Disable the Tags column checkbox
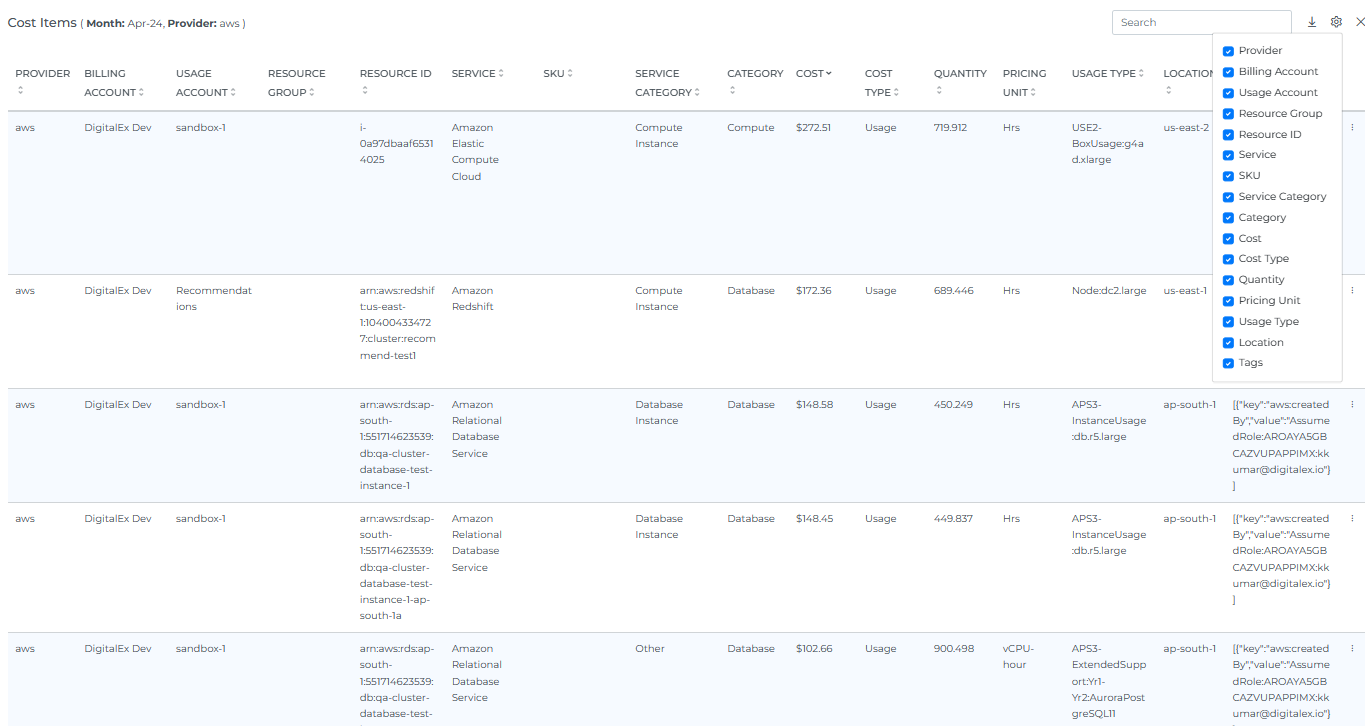Image resolution: width=1365 pixels, height=726 pixels. (1228, 363)
